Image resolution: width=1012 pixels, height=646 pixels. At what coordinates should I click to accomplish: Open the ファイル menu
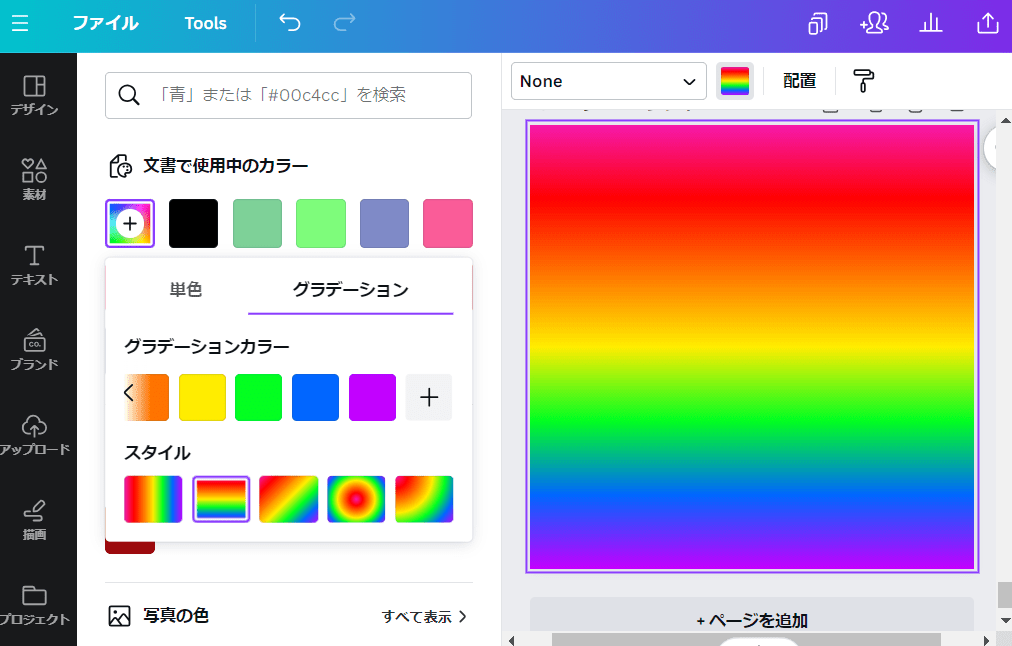point(105,23)
